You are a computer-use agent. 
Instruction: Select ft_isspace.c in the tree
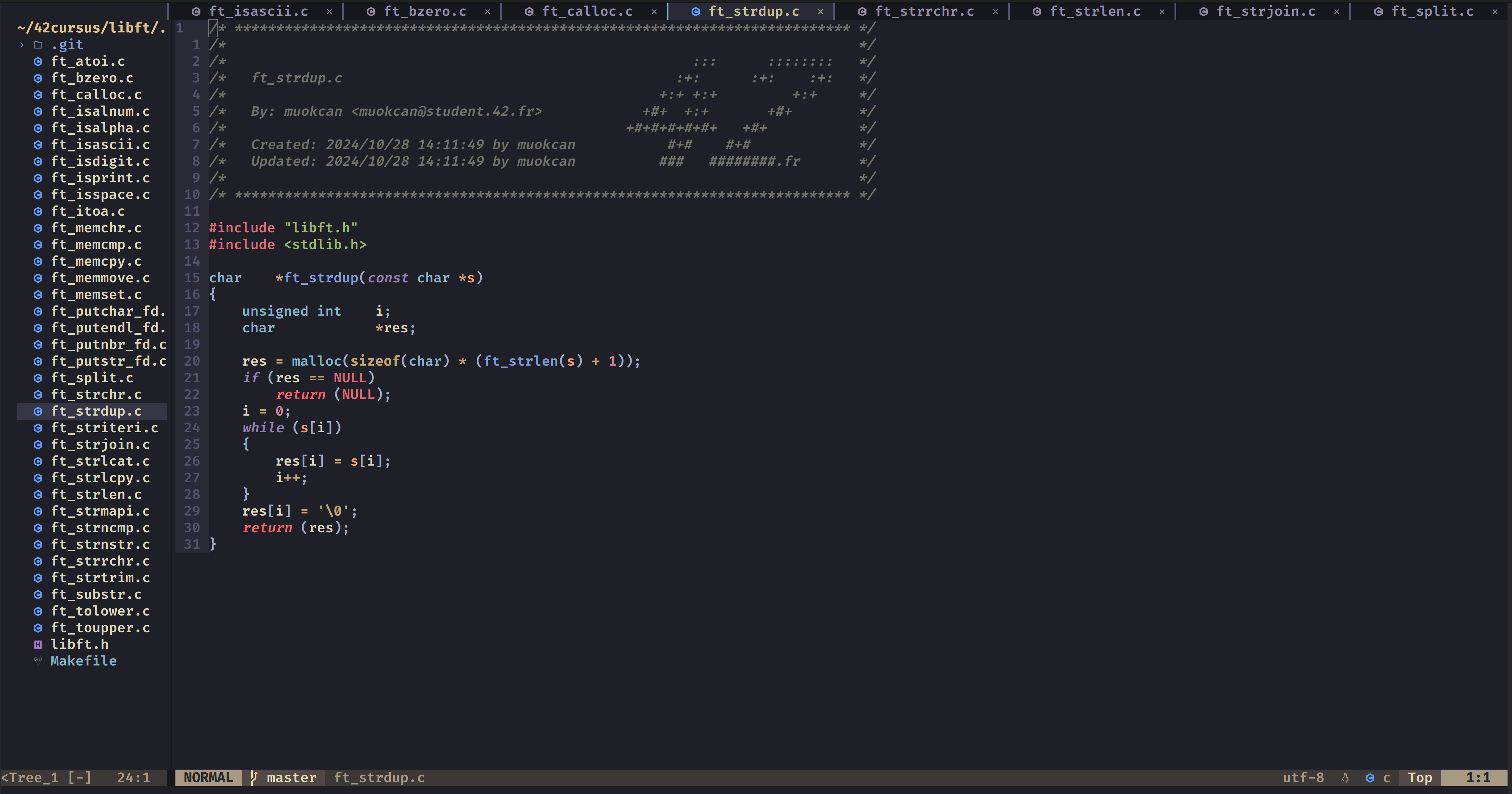tap(101, 194)
